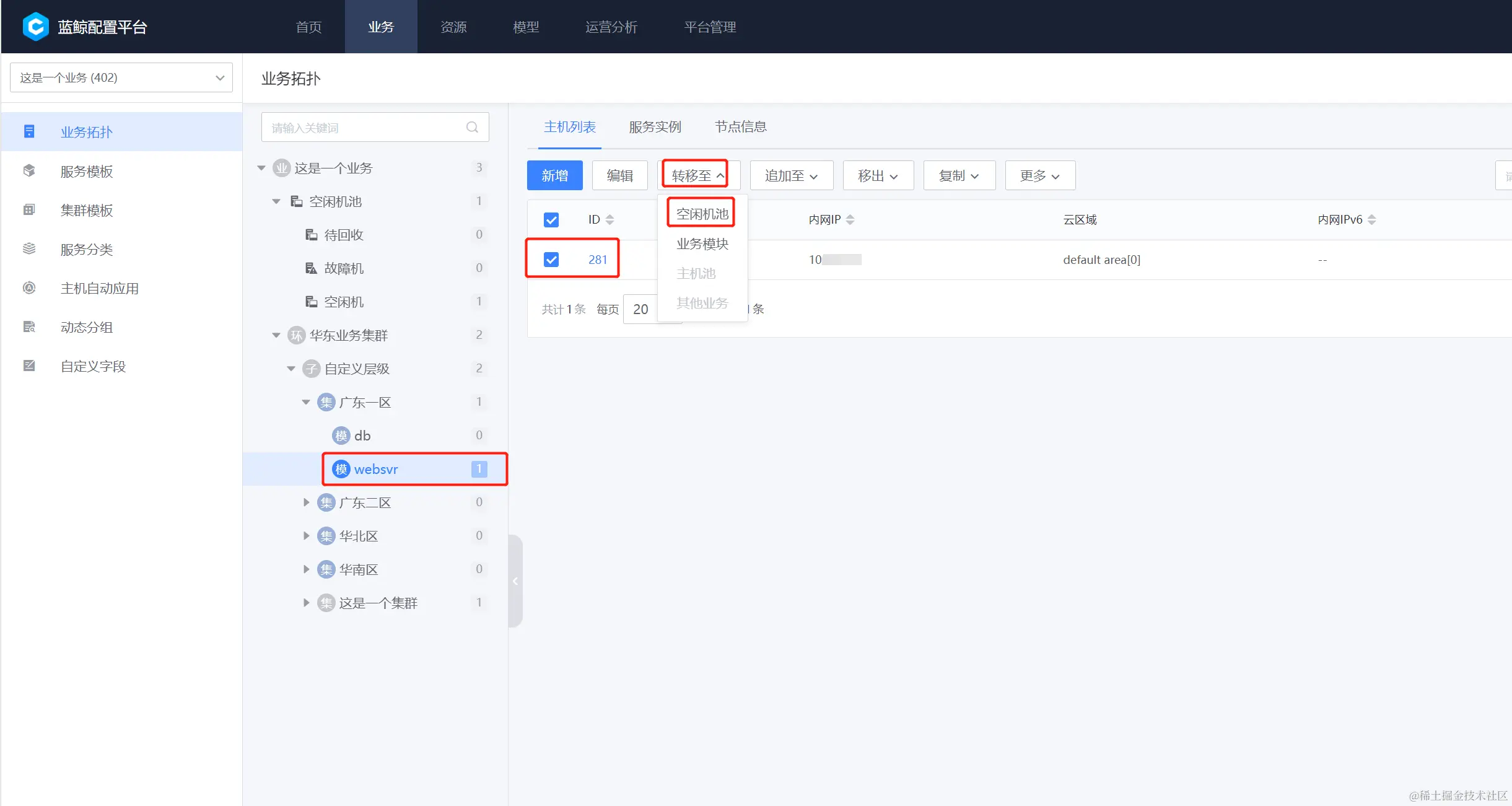Sort by 内网IP using the sort arrows
The width and height of the screenshot is (1512, 806).
pyautogui.click(x=850, y=219)
